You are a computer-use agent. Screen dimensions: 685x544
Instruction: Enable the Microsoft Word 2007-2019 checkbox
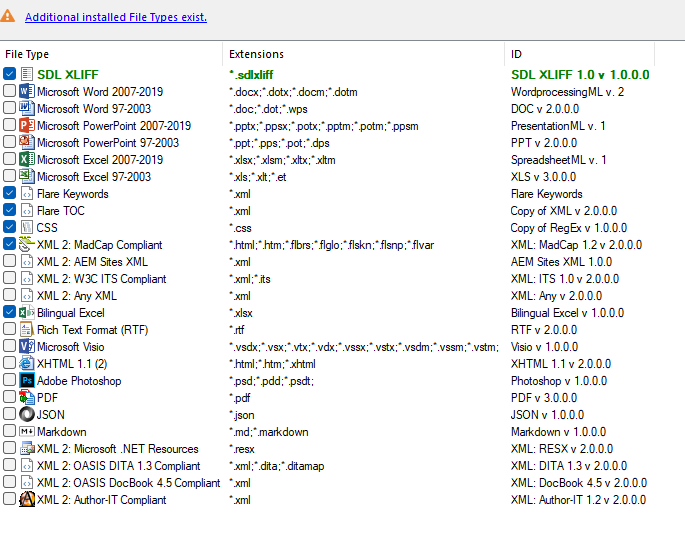point(9,90)
